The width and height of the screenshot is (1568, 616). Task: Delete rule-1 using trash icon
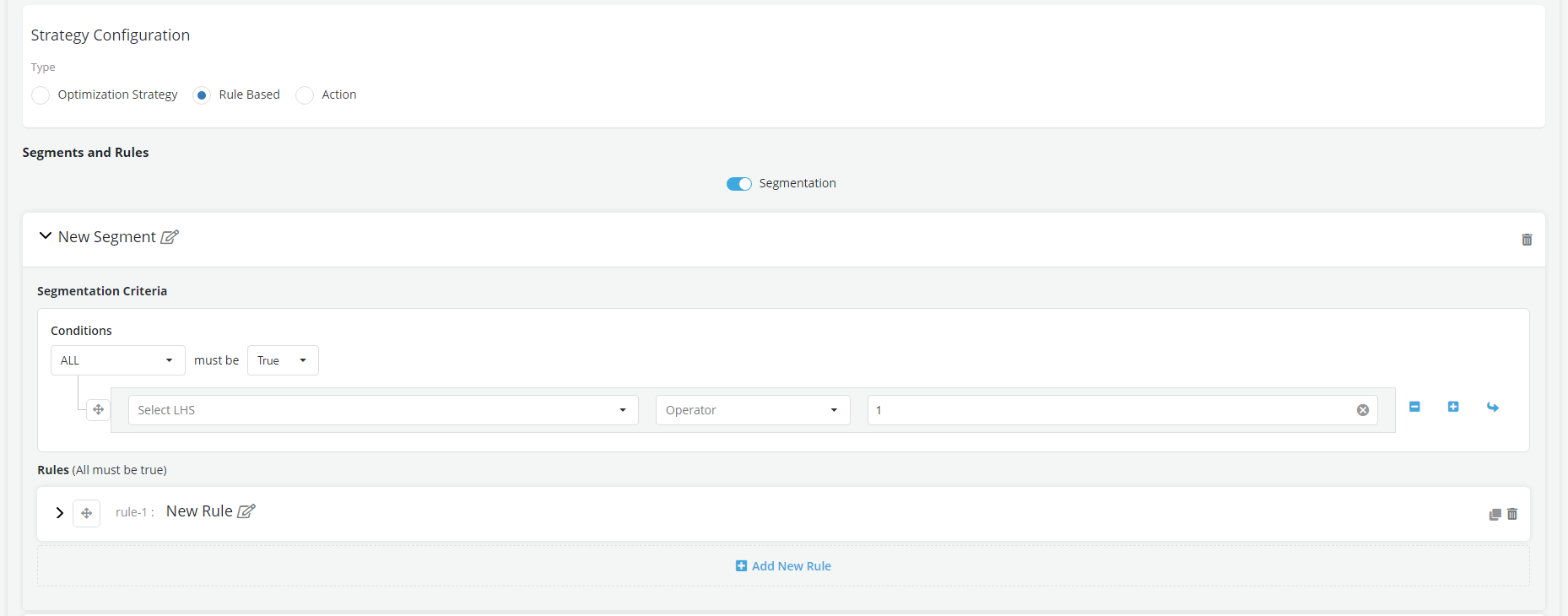1512,514
